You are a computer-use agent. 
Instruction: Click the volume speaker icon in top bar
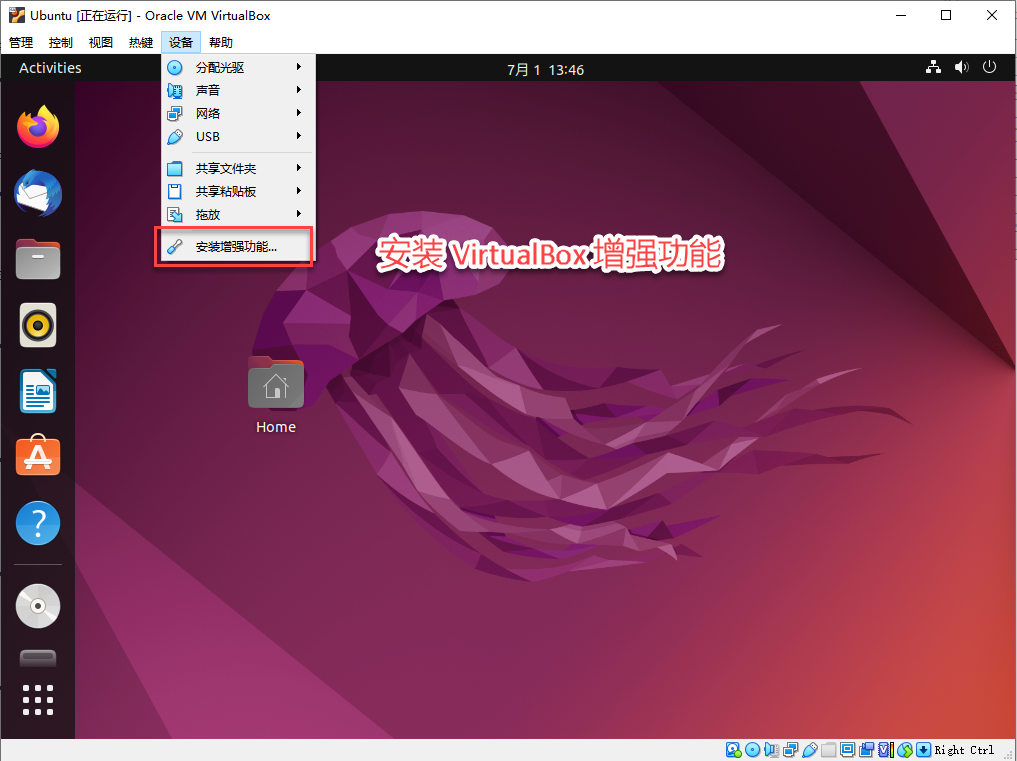click(961, 67)
